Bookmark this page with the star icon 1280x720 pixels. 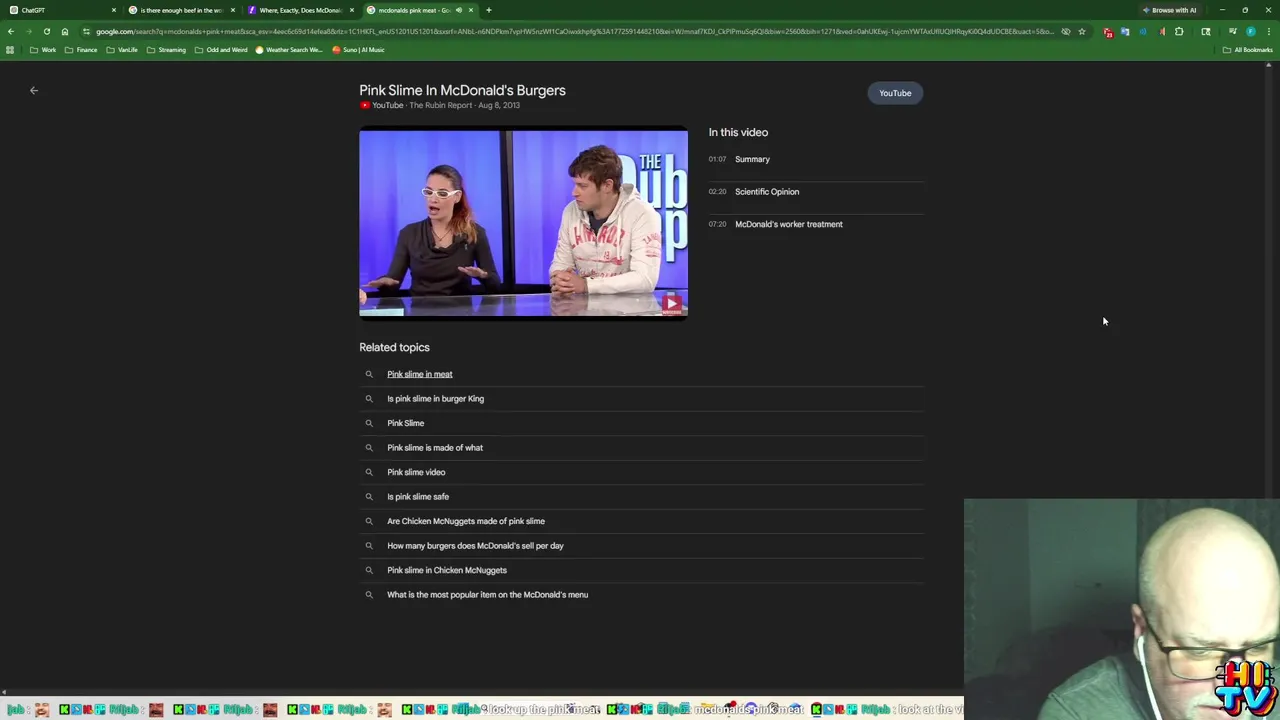[1082, 32]
